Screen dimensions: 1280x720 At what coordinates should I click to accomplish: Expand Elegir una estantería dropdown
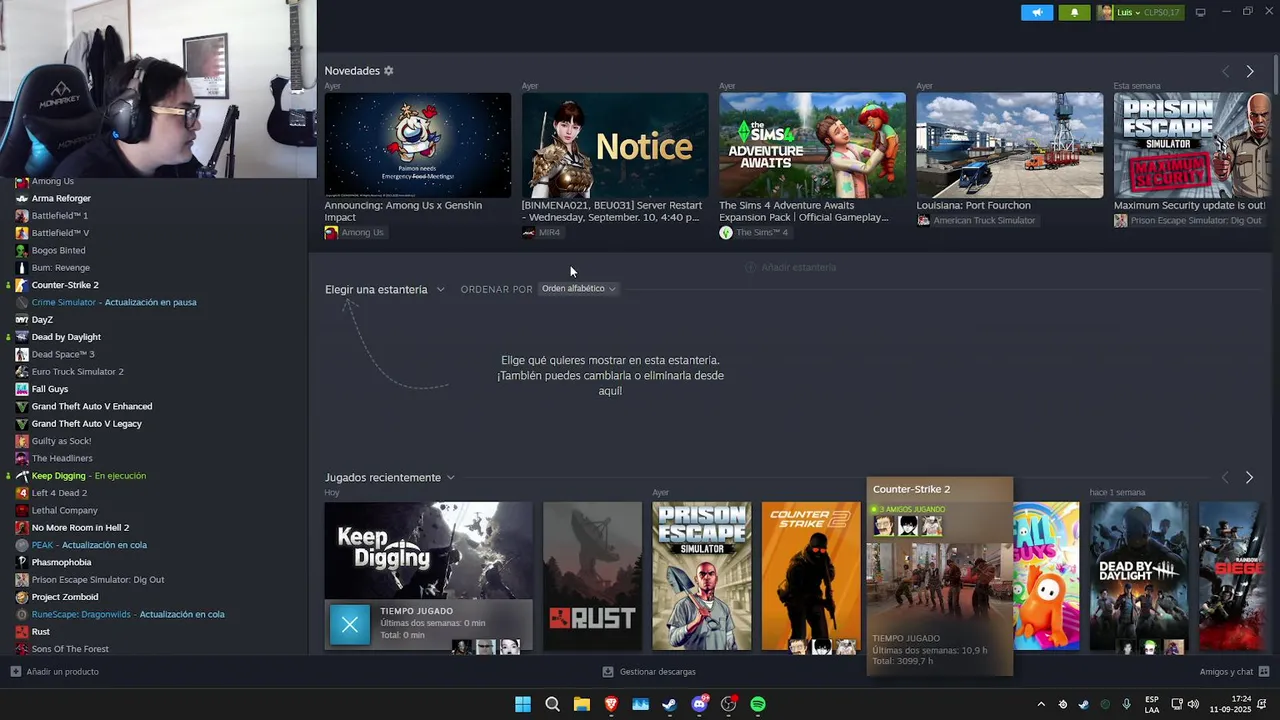[385, 289]
